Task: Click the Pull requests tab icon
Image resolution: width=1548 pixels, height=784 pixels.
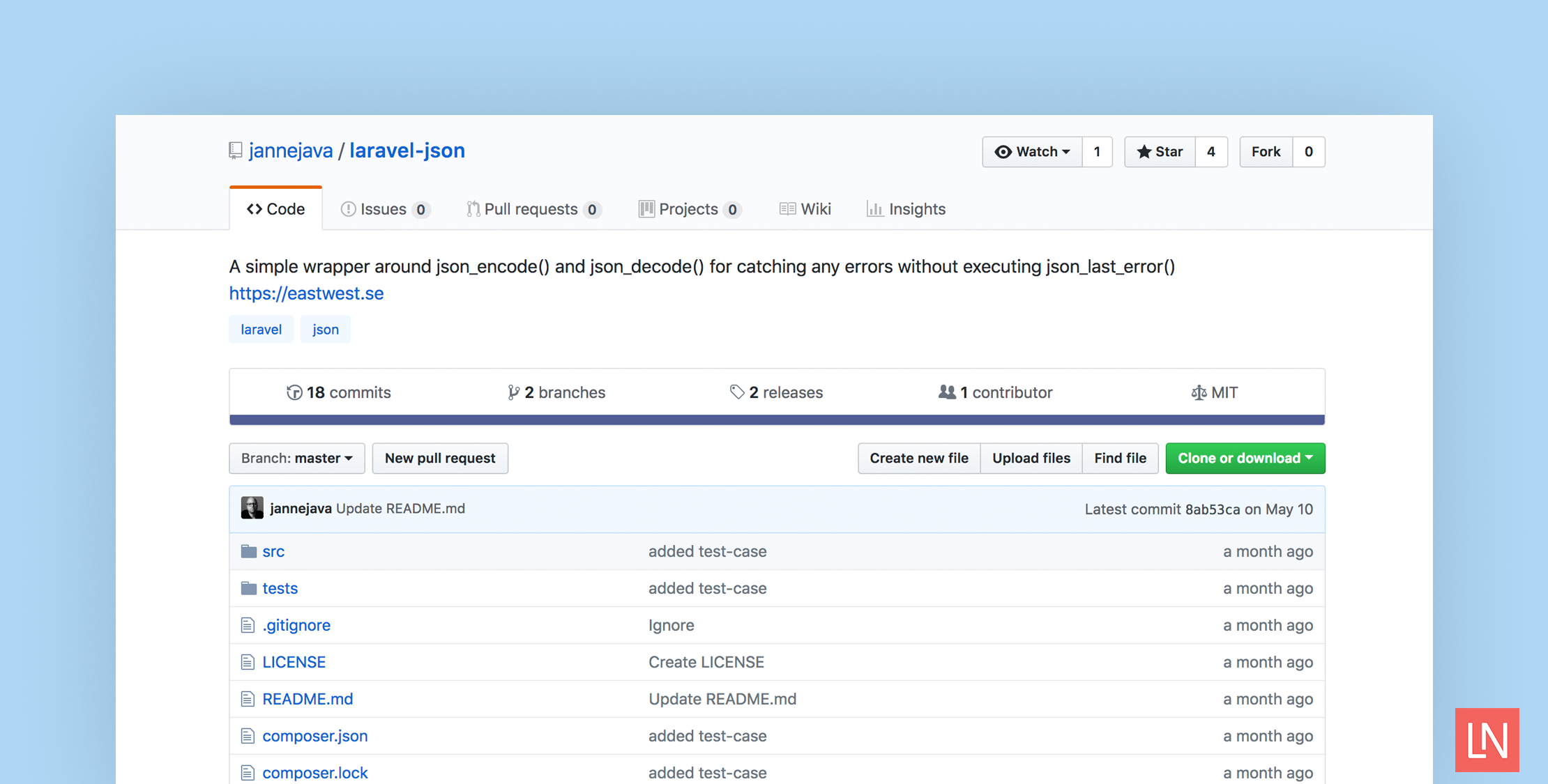Action: click(x=472, y=209)
